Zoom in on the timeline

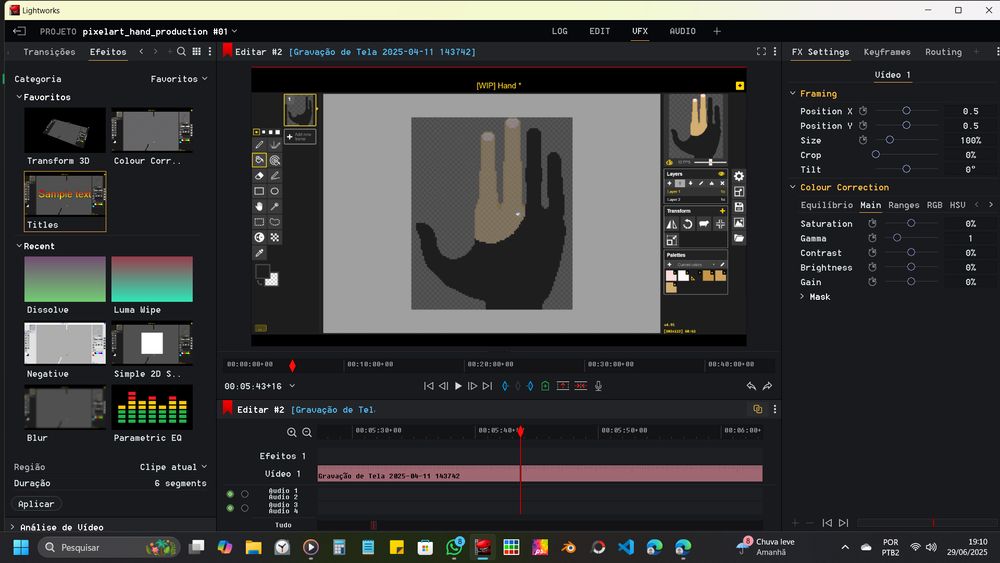(292, 432)
